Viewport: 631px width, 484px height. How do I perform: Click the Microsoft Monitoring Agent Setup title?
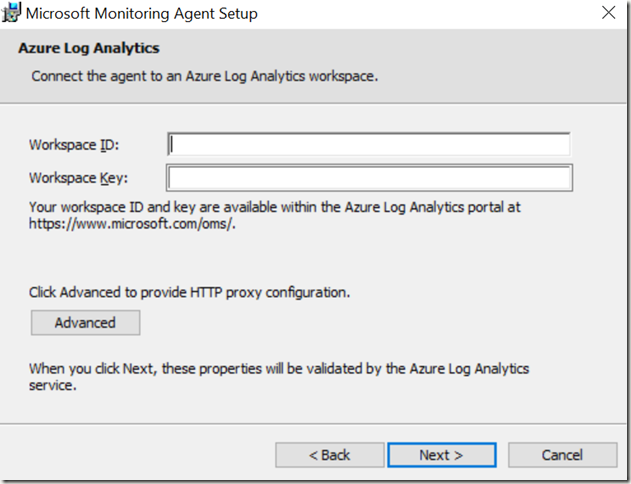click(142, 14)
